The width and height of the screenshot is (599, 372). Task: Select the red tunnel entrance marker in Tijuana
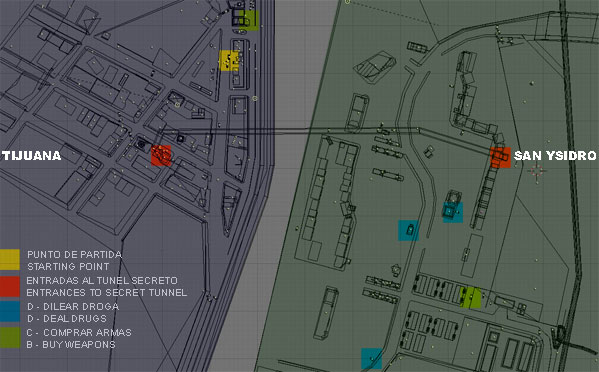(161, 155)
